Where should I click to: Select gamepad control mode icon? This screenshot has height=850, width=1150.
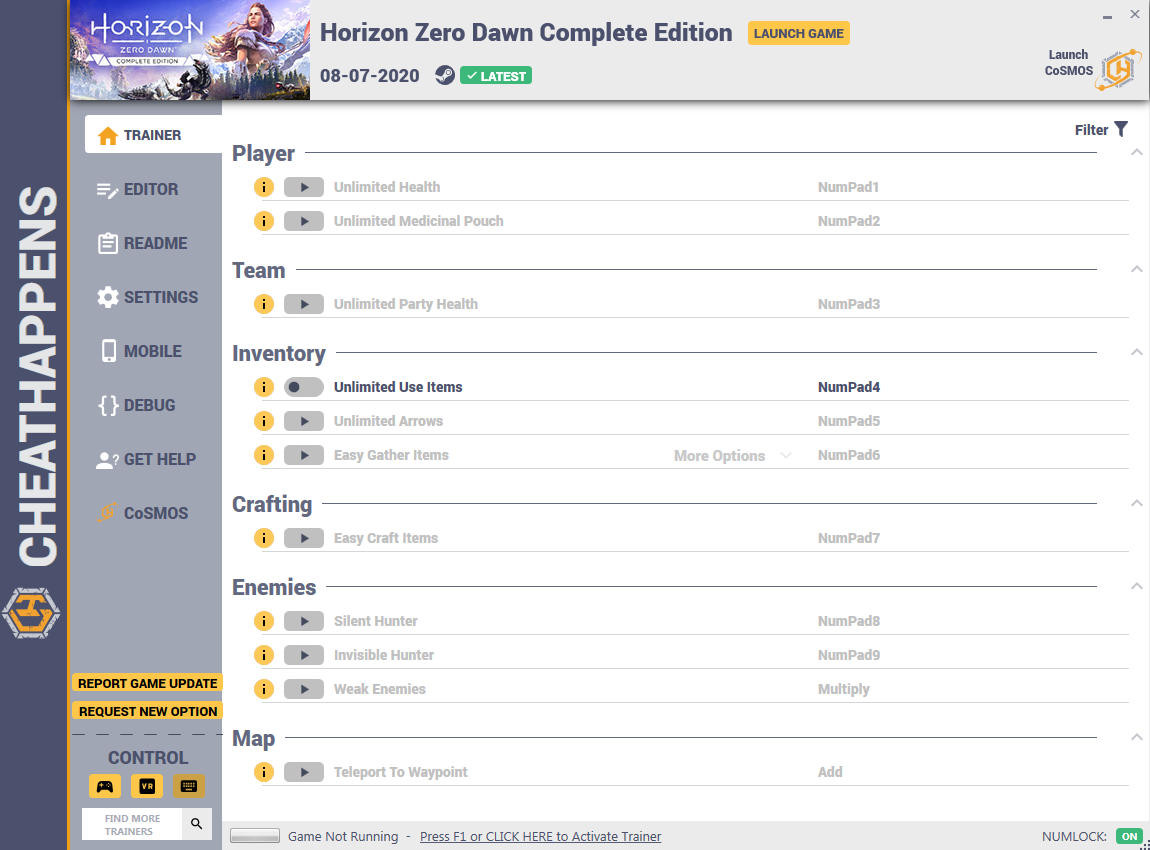tap(105, 786)
